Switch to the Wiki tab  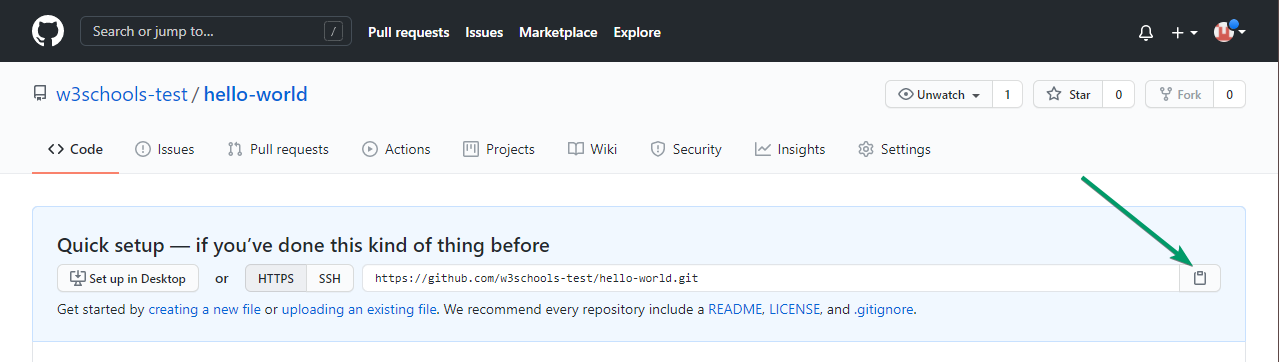click(592, 149)
